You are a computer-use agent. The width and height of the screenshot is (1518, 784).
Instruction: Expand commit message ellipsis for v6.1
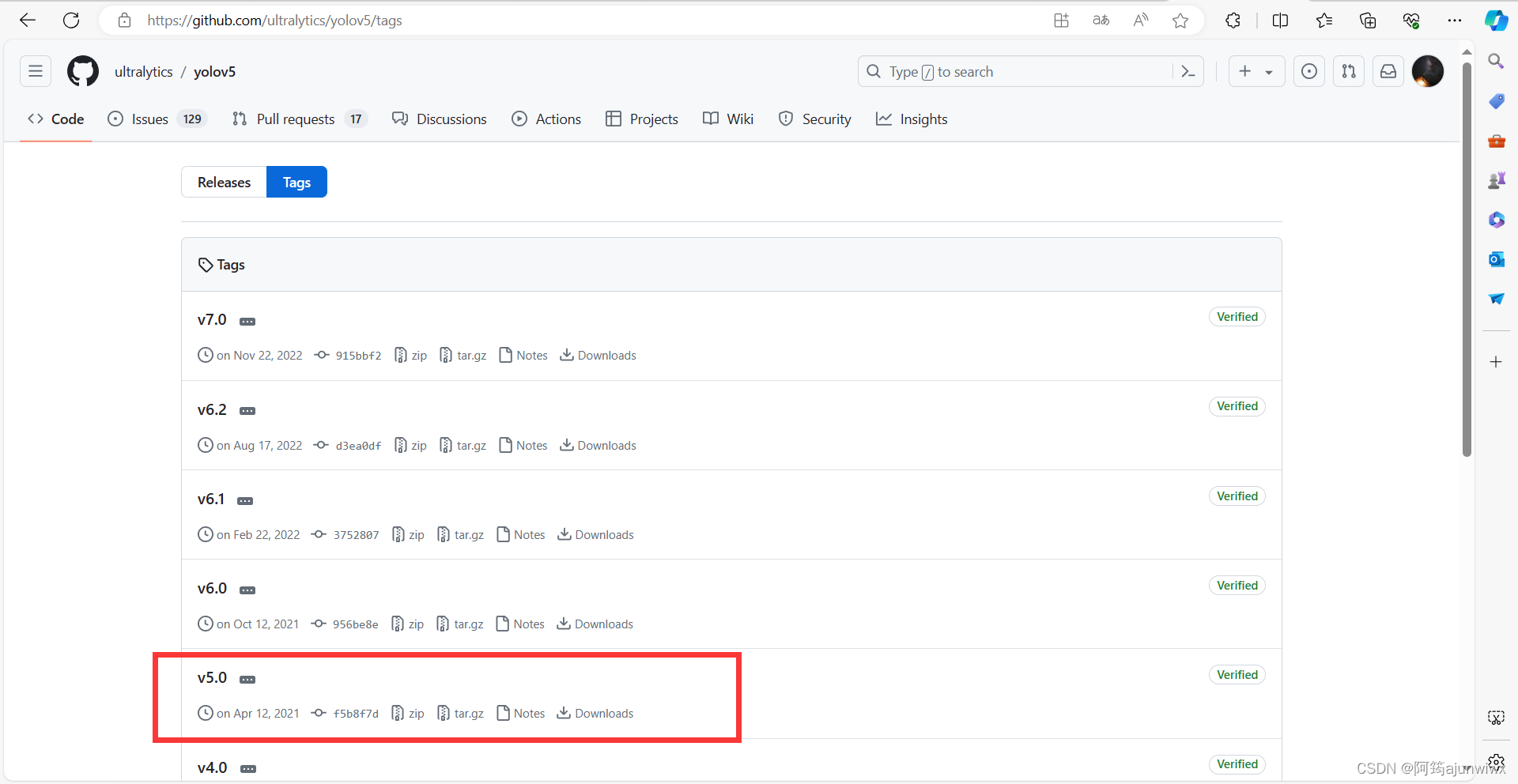coord(245,501)
